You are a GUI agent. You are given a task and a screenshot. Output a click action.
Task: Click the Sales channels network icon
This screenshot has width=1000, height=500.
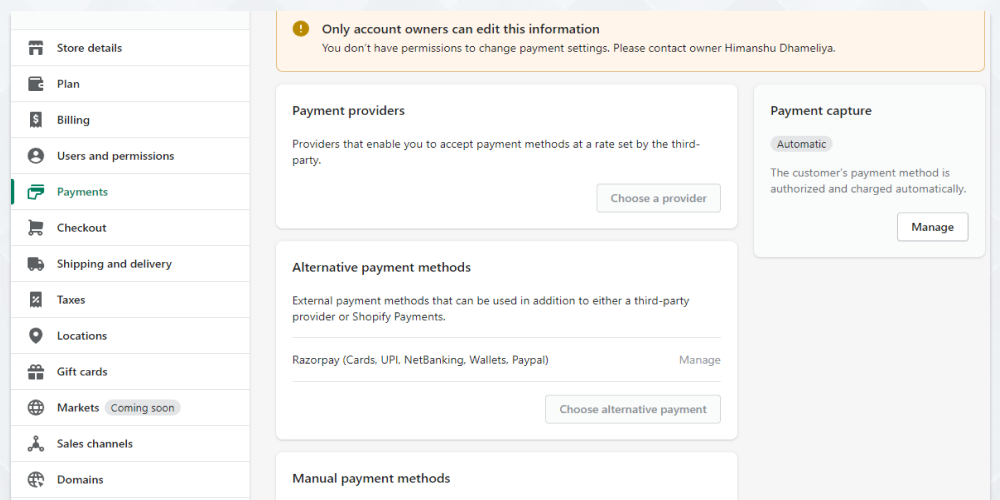[x=36, y=443]
